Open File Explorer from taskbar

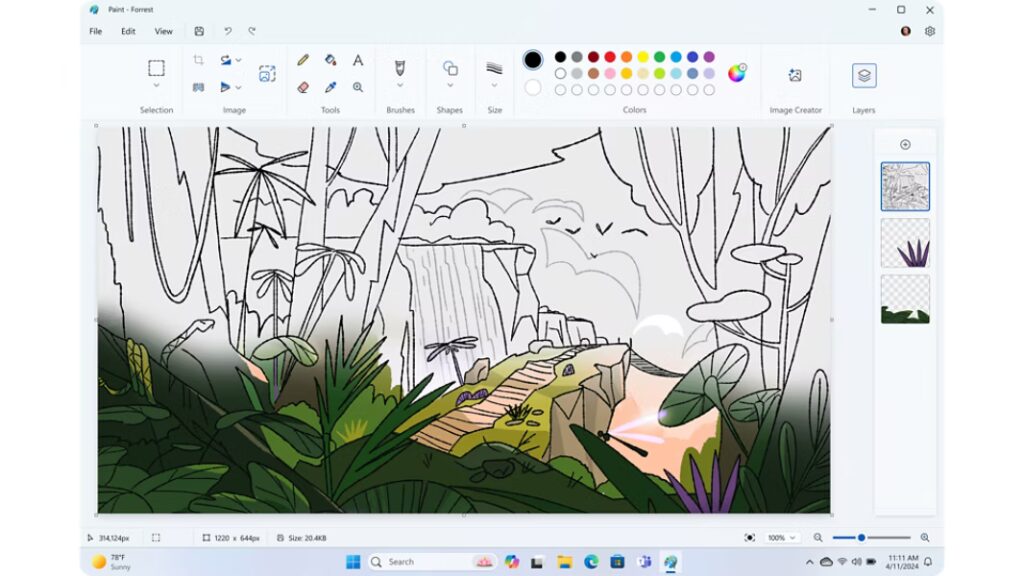coord(564,562)
